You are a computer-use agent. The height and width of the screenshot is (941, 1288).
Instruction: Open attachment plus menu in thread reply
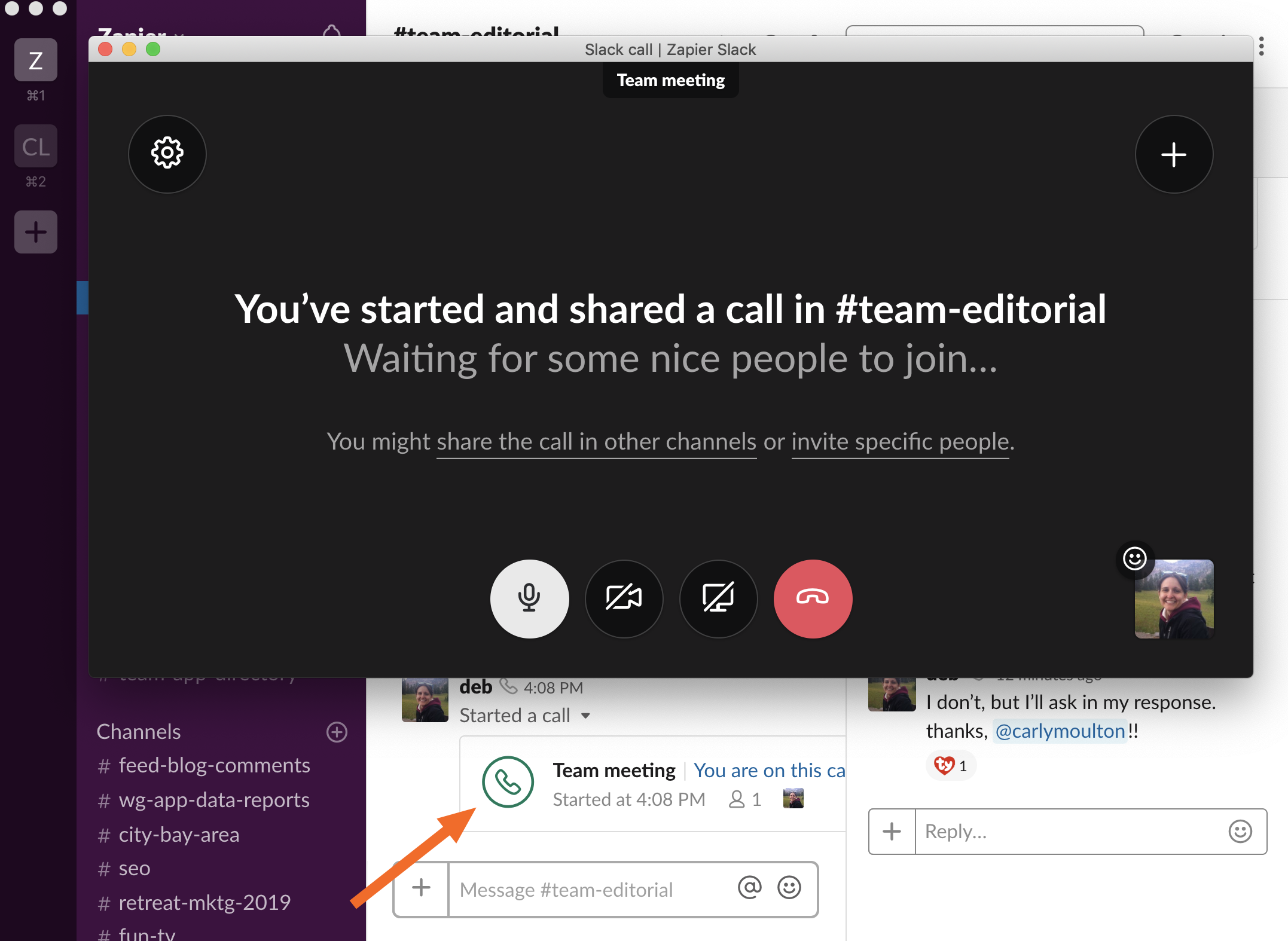point(892,831)
